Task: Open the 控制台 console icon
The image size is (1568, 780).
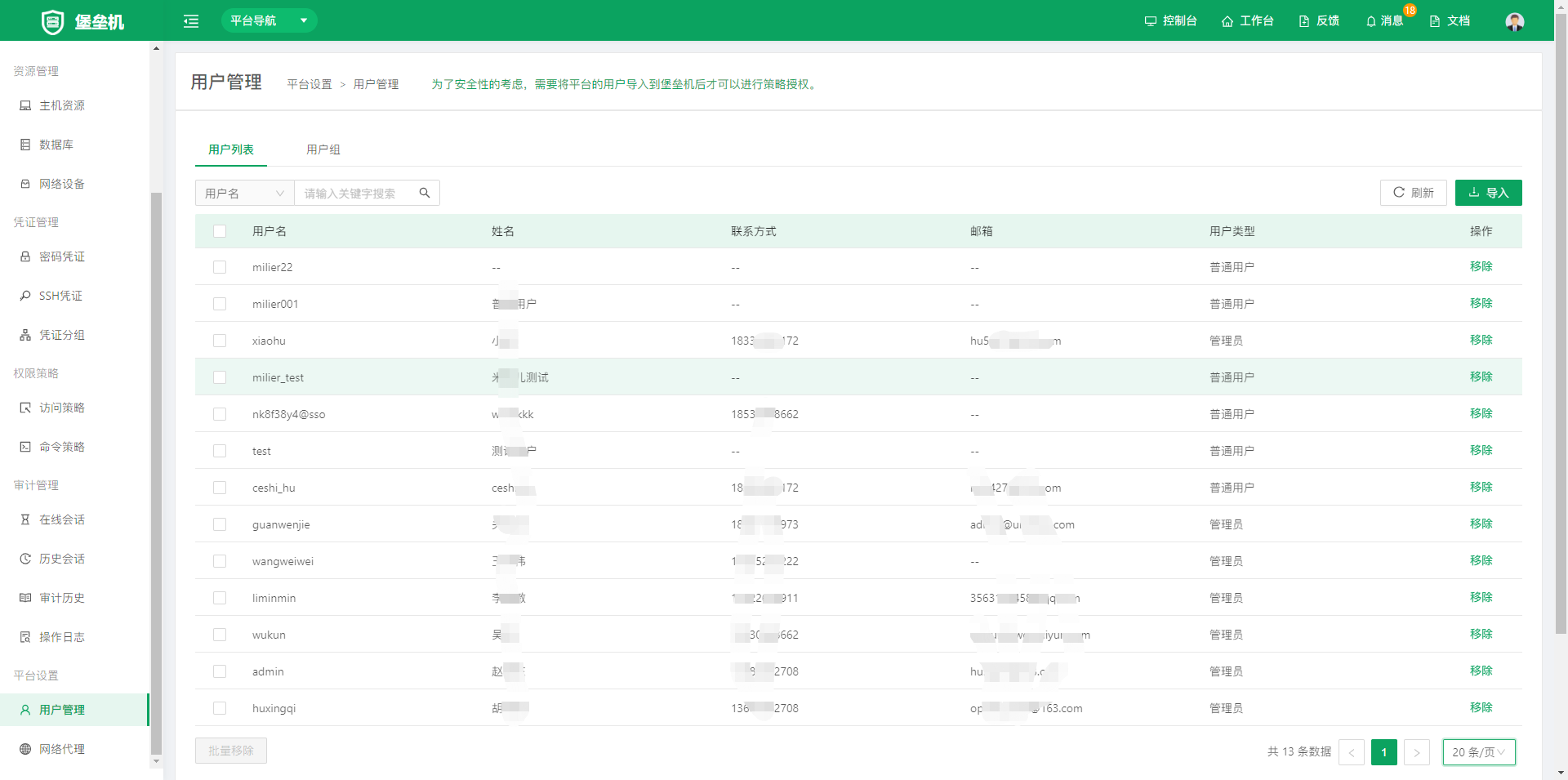Action: tap(1150, 21)
